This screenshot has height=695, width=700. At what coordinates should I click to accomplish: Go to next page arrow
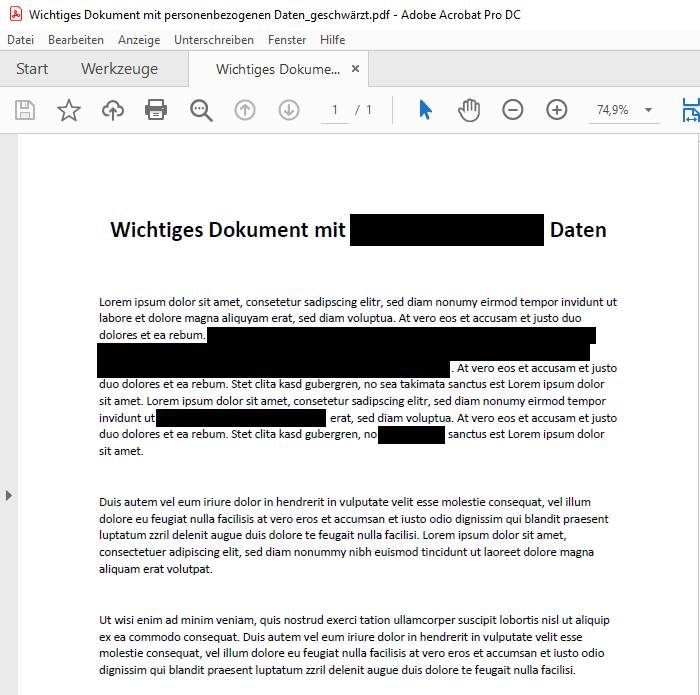pos(289,110)
